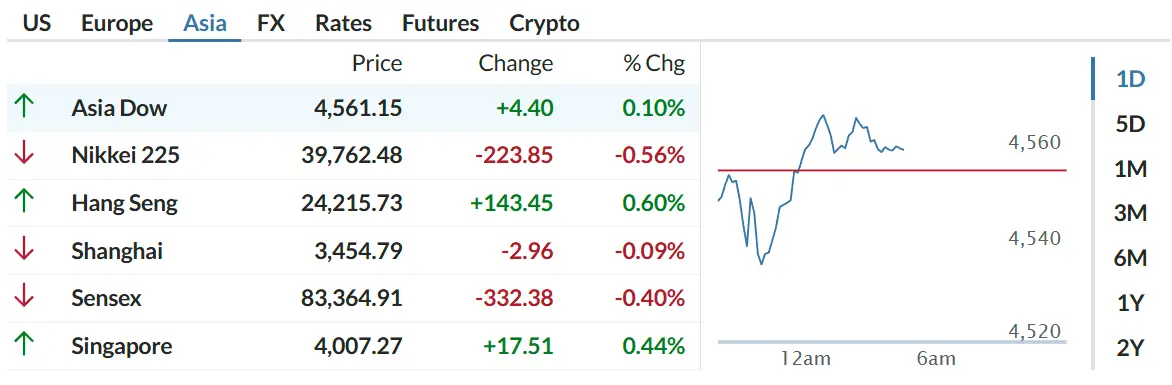Image resolution: width=1172 pixels, height=385 pixels.
Task: Open the Nikkei 225 index link
Action: (x=126, y=155)
